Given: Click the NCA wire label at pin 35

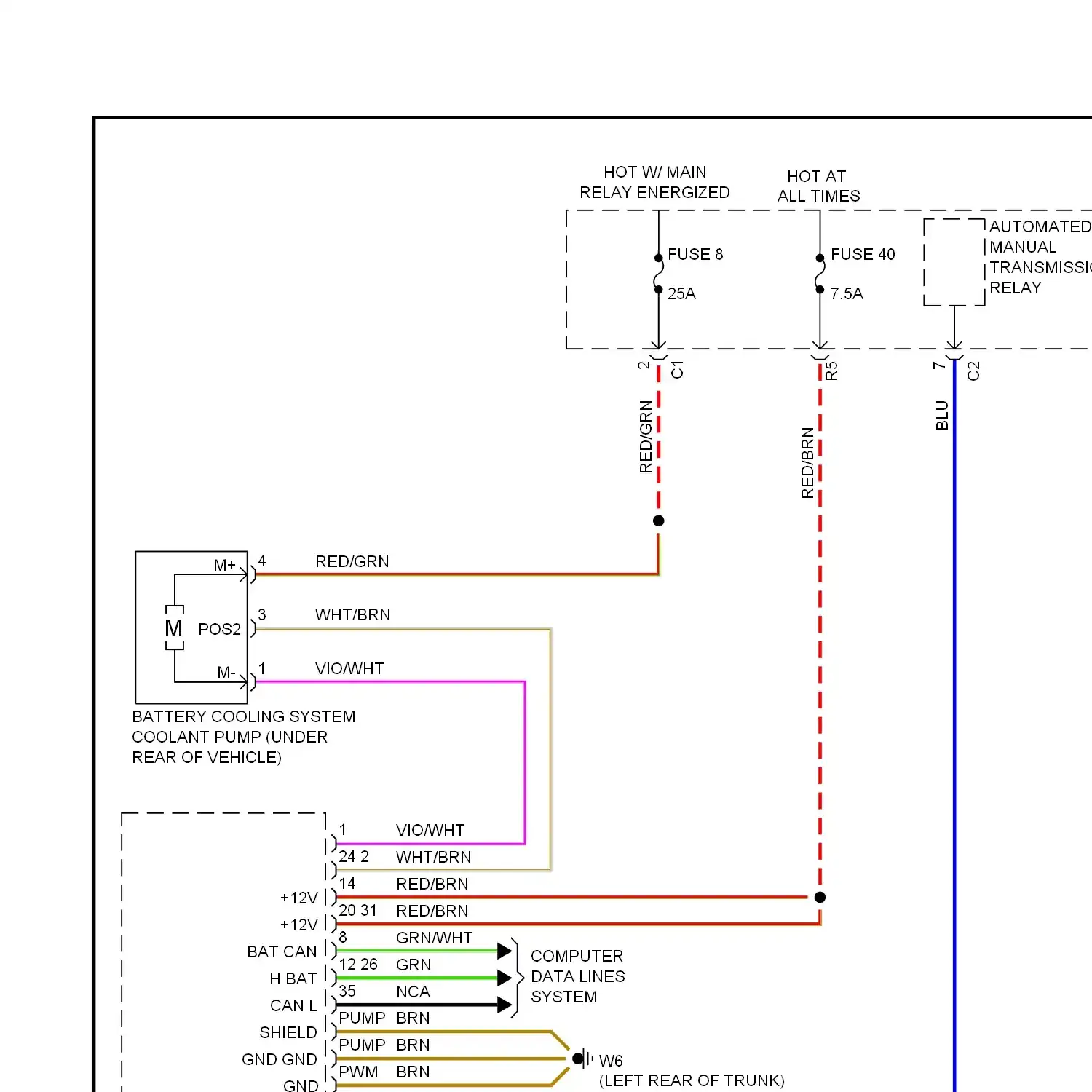Looking at the screenshot, I should [x=413, y=992].
